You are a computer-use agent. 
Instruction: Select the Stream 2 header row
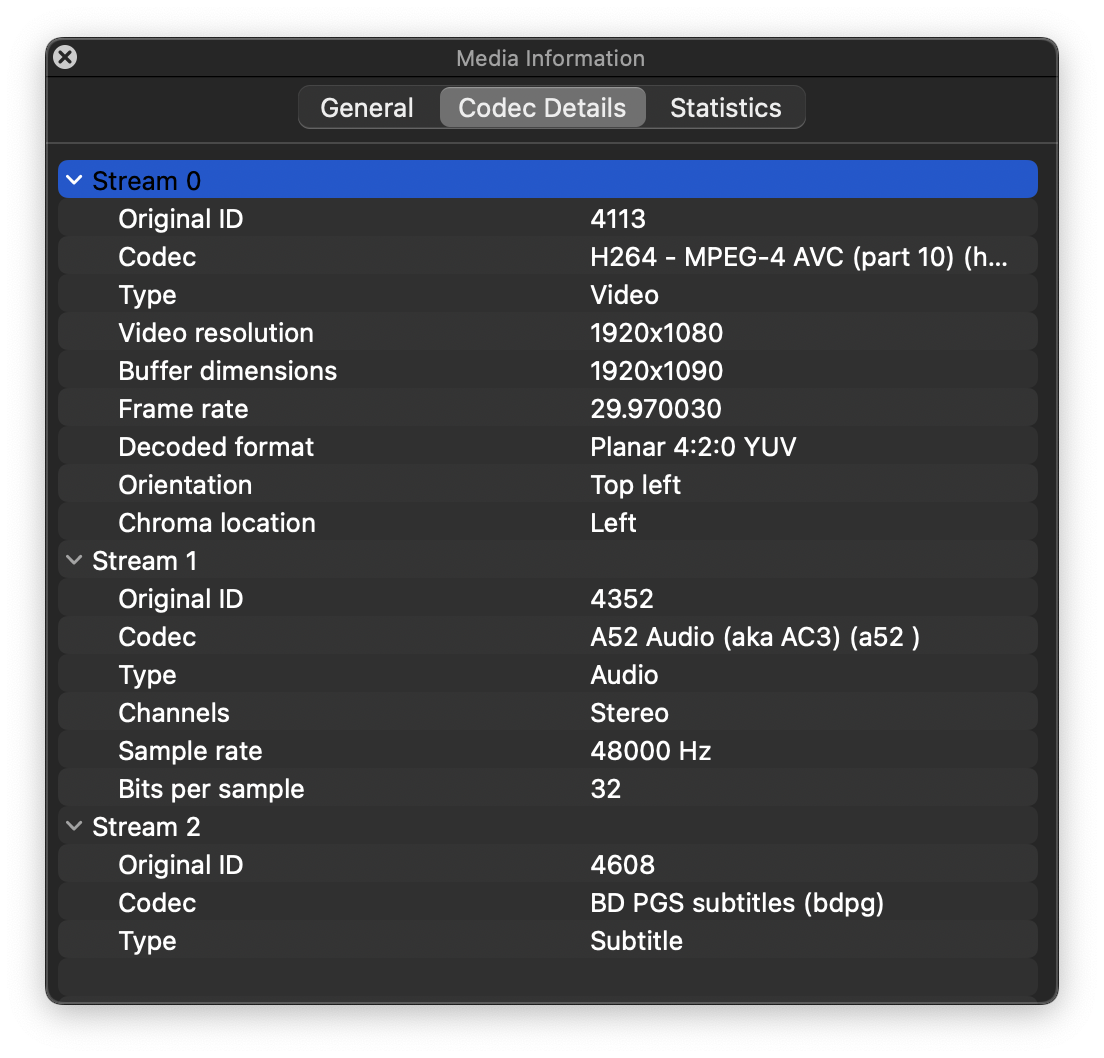coord(400,827)
